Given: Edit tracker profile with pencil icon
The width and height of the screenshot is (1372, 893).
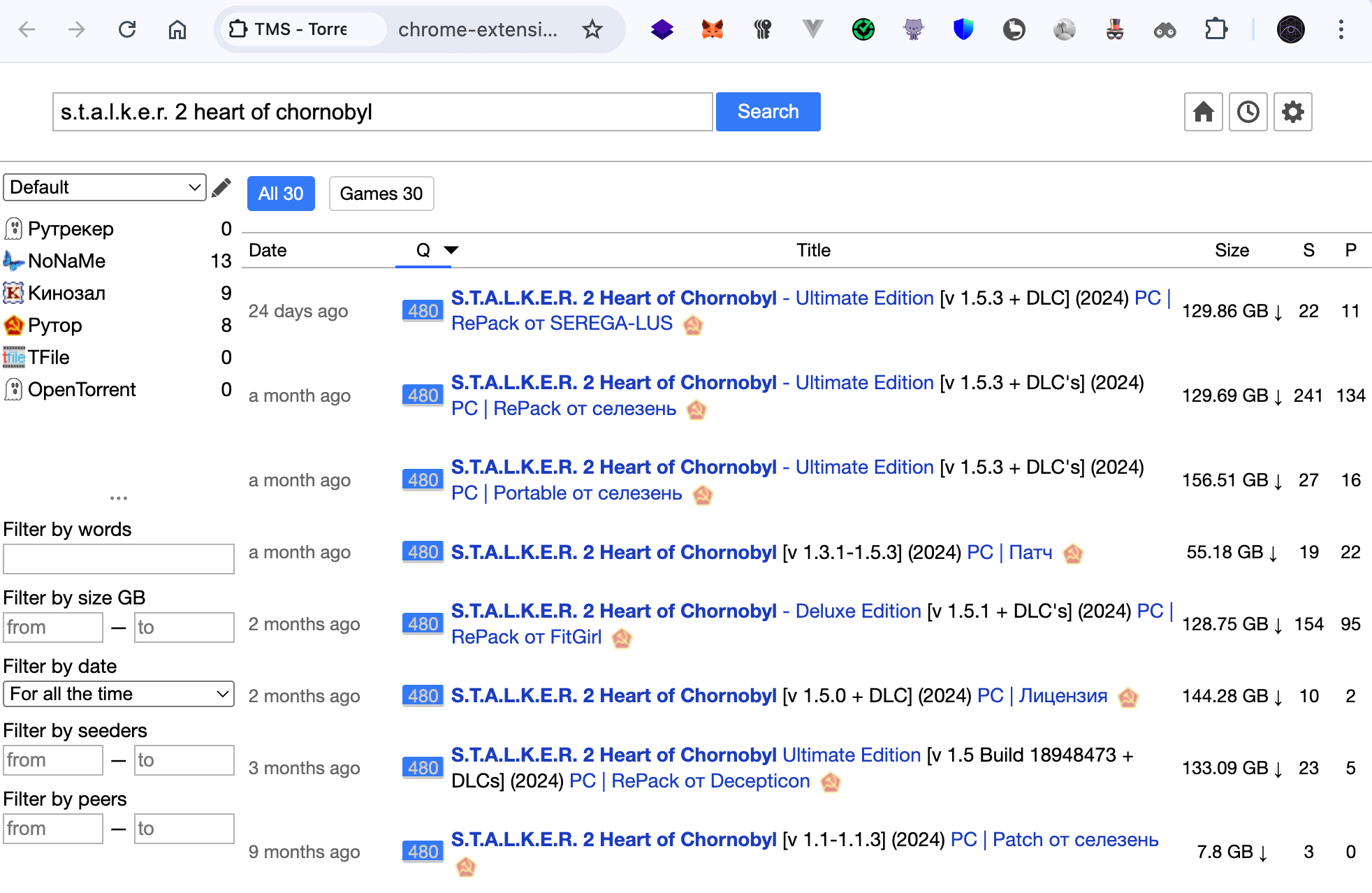Looking at the screenshot, I should (221, 187).
